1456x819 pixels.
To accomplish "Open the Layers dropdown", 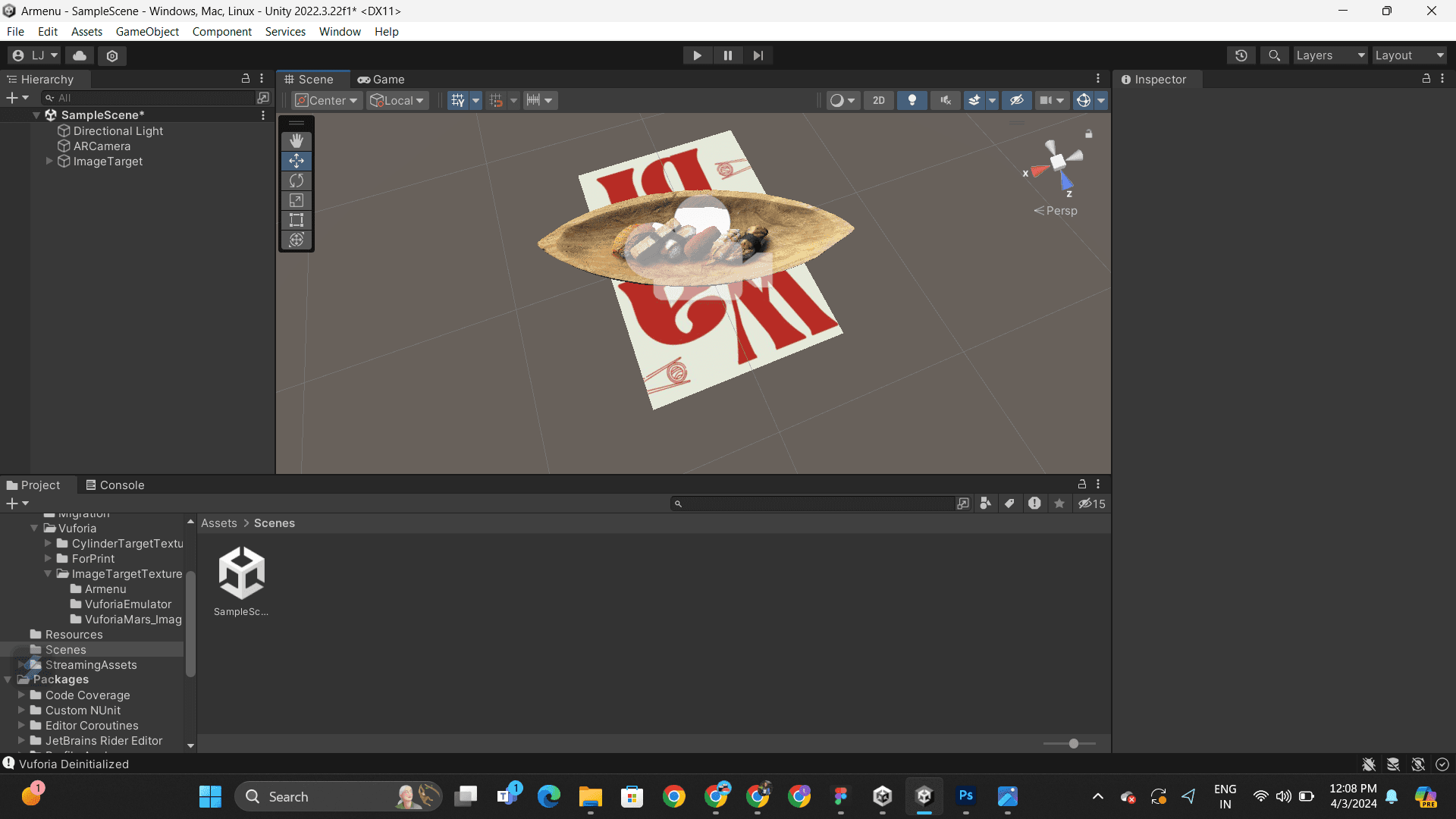I will (x=1329, y=55).
